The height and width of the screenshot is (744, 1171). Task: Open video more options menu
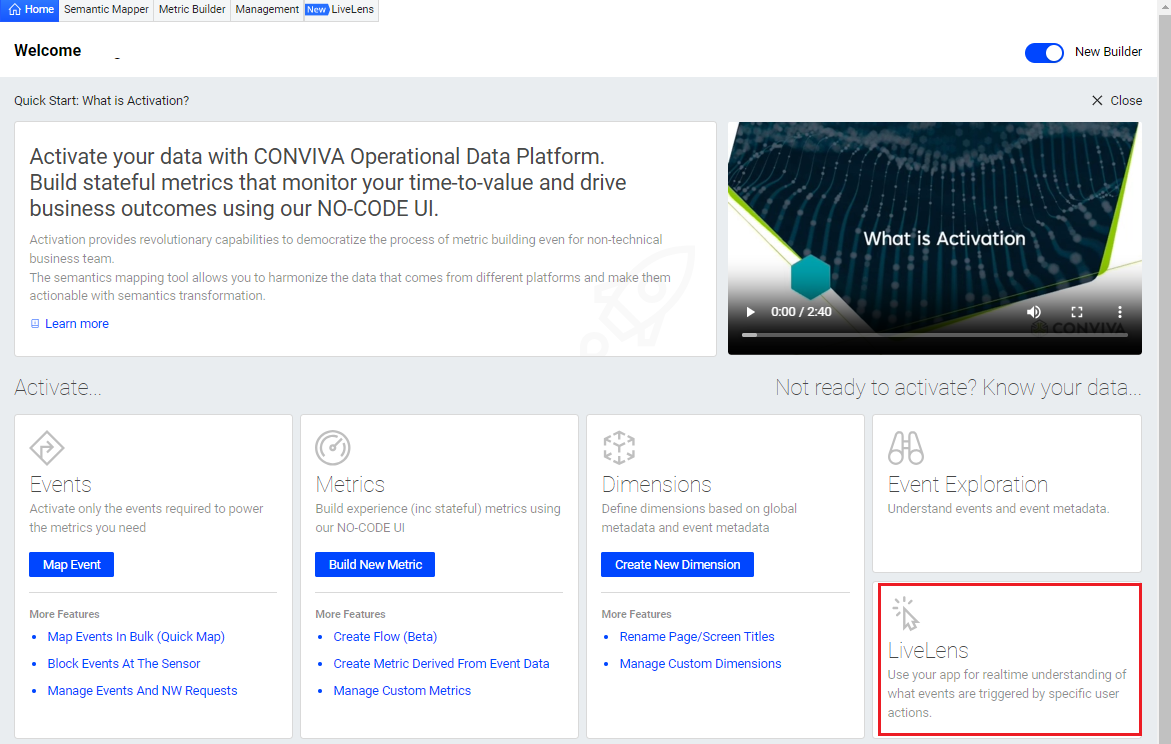[1120, 312]
